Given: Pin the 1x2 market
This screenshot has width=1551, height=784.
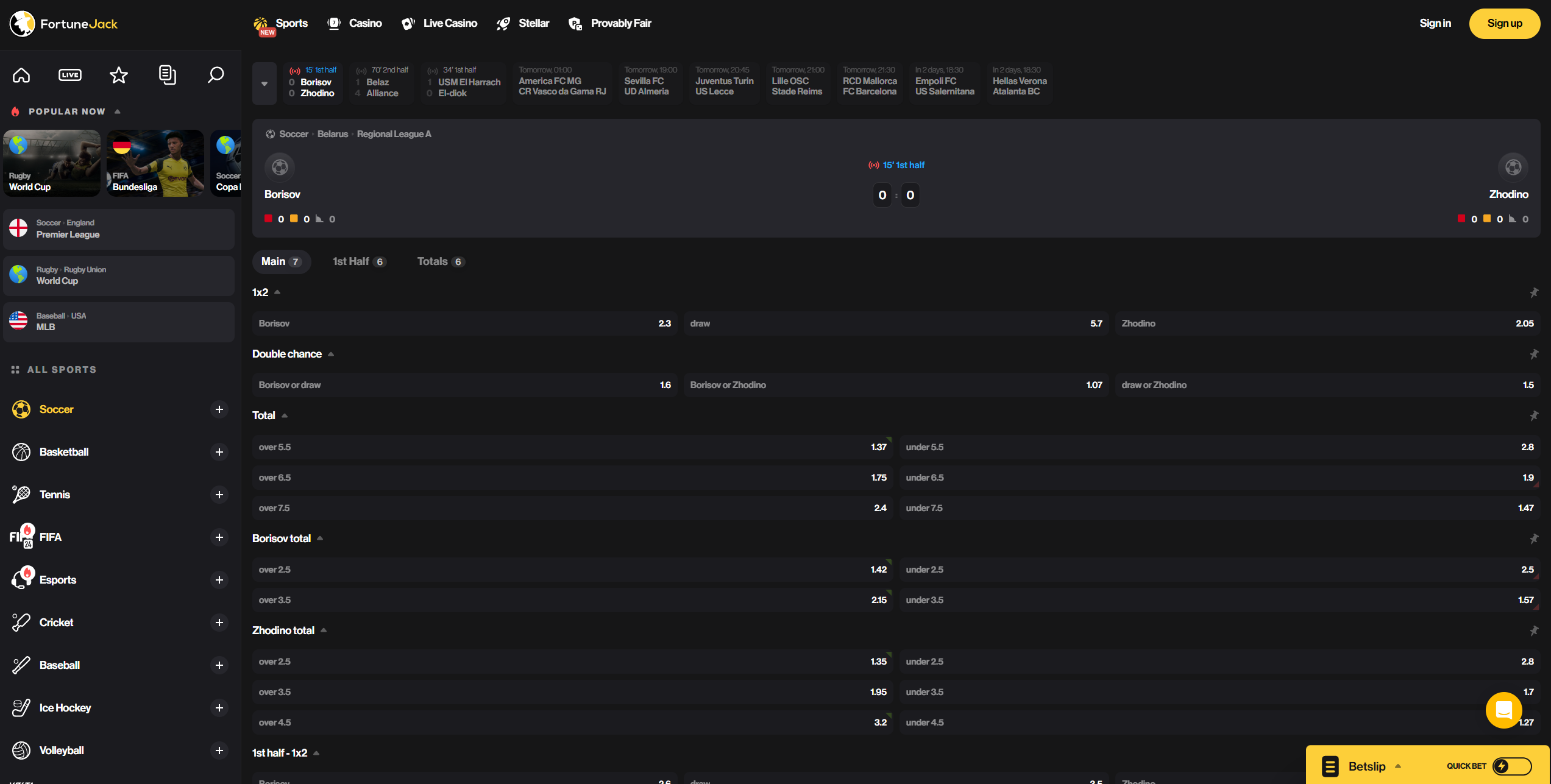Looking at the screenshot, I should (x=1534, y=292).
